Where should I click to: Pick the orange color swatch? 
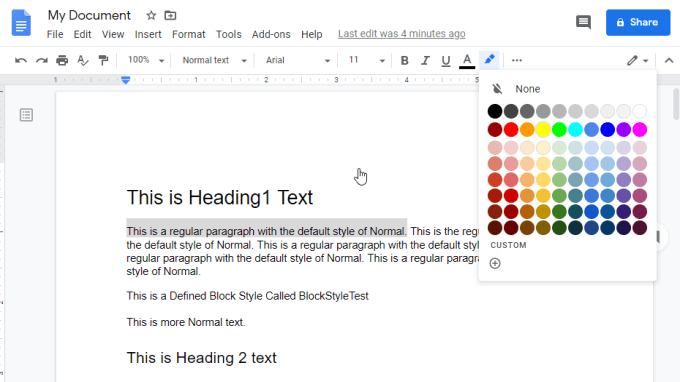pyautogui.click(x=527, y=130)
